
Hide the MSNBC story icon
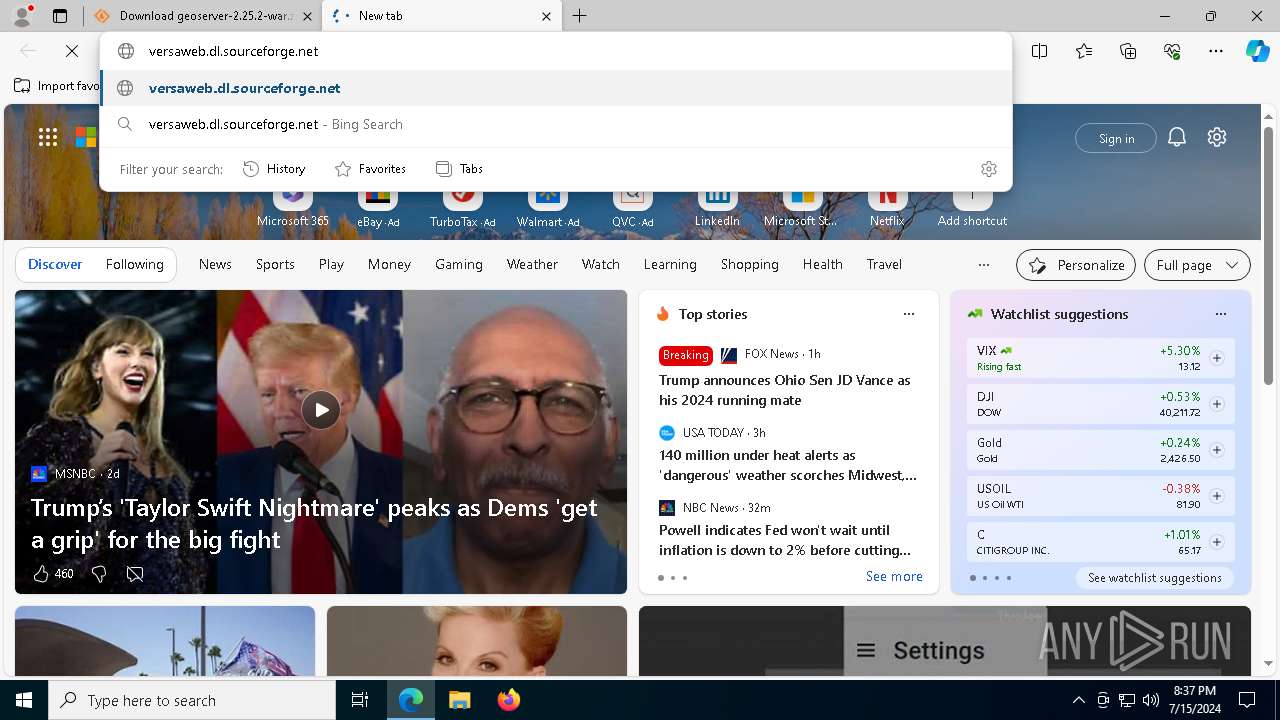(135, 574)
